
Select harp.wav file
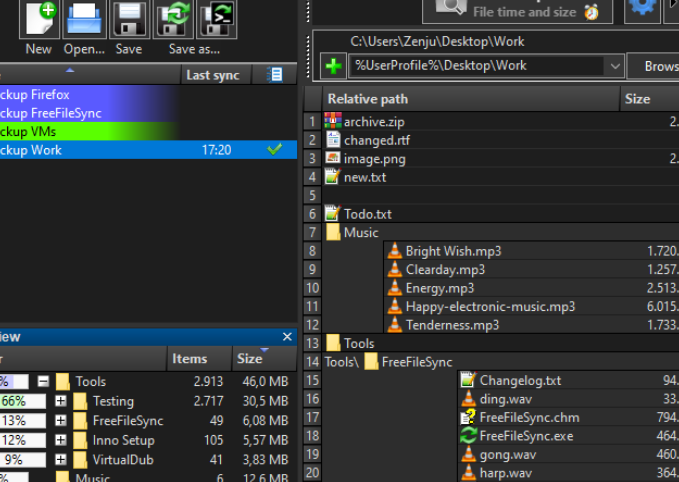(569, 473)
